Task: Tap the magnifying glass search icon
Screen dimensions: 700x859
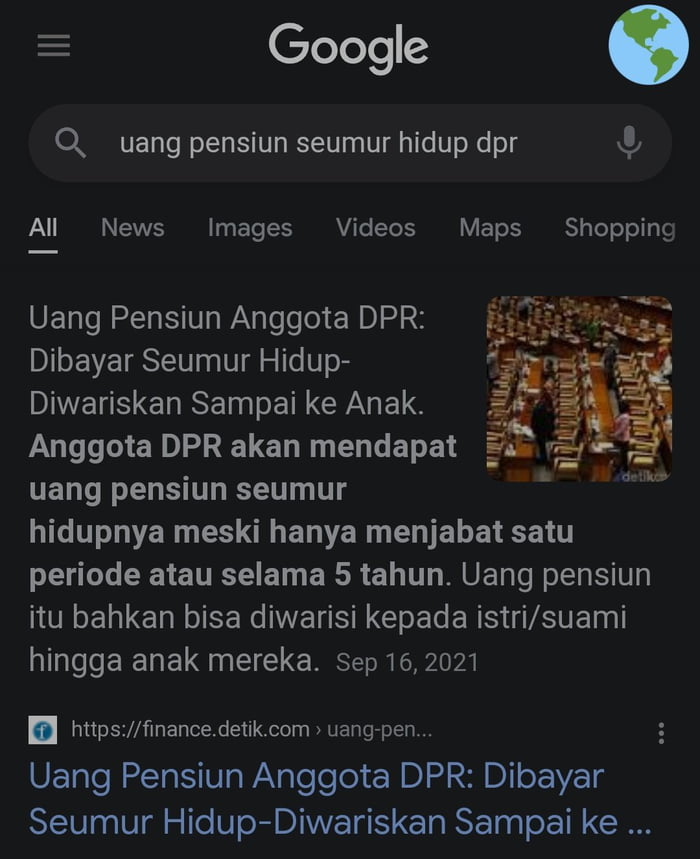Action: pos(71,143)
